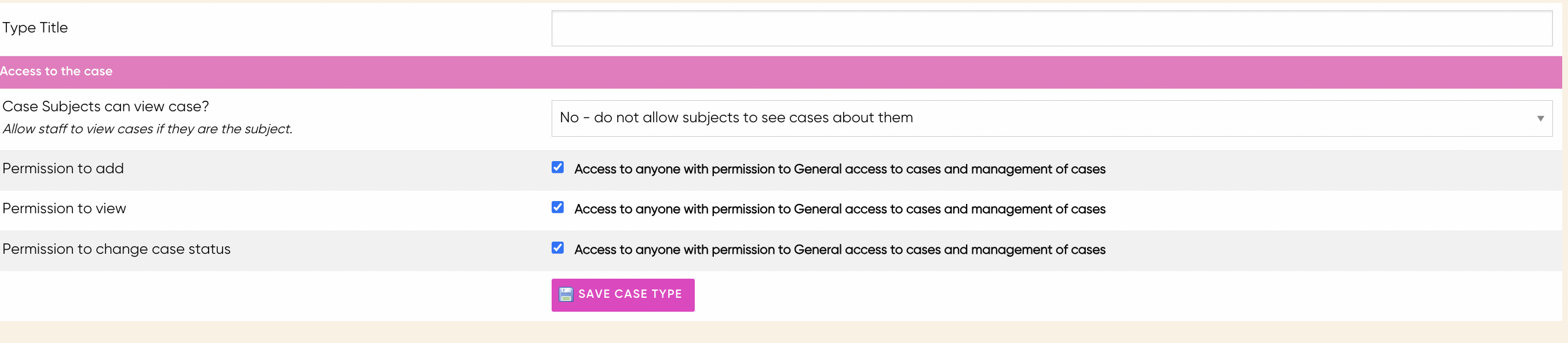Click the access text beside Permission to add checkbox

[x=840, y=169]
